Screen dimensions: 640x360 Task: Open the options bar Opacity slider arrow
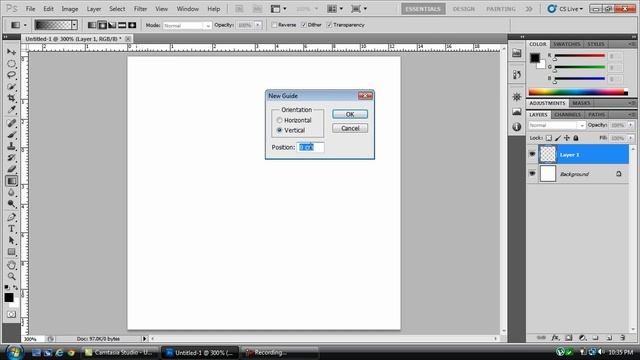258,25
